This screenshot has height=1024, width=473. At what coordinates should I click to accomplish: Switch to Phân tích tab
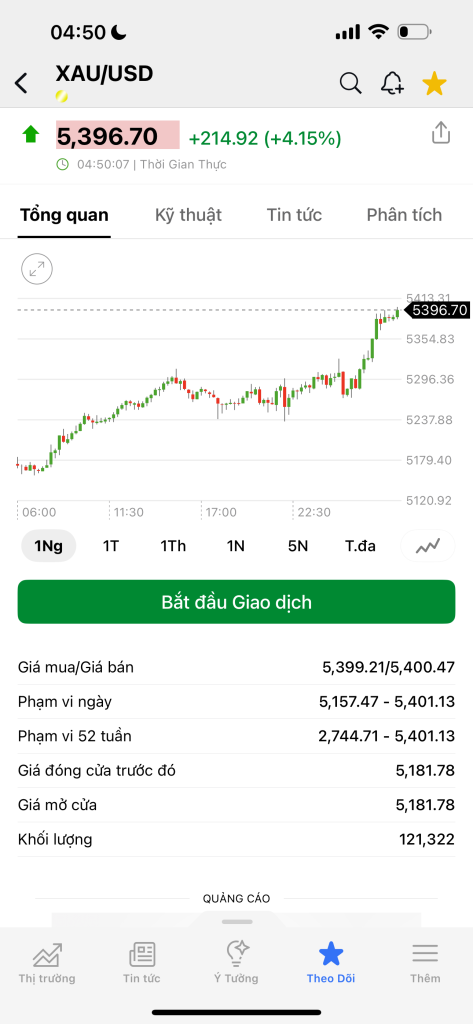point(404,215)
